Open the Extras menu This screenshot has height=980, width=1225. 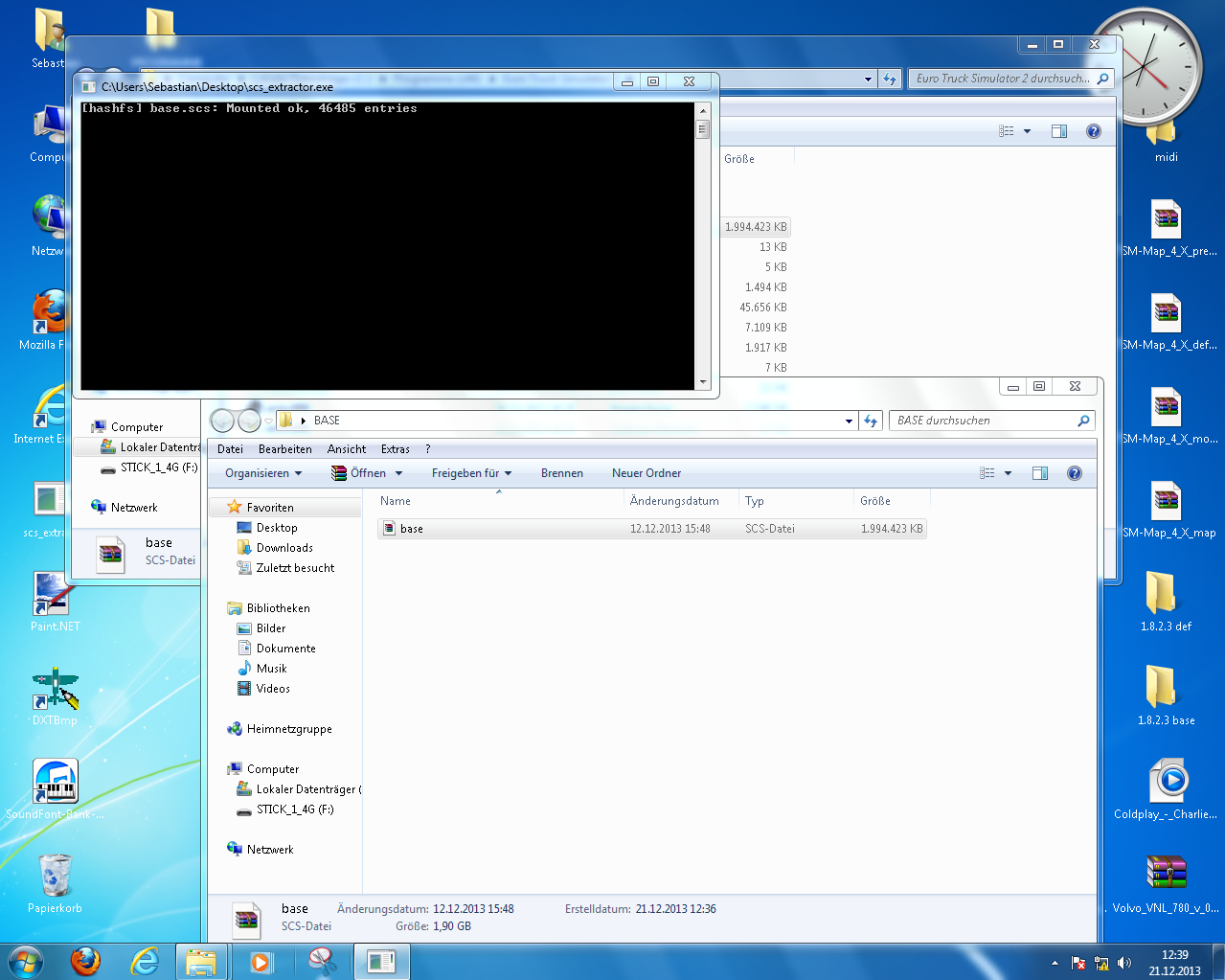tap(395, 449)
